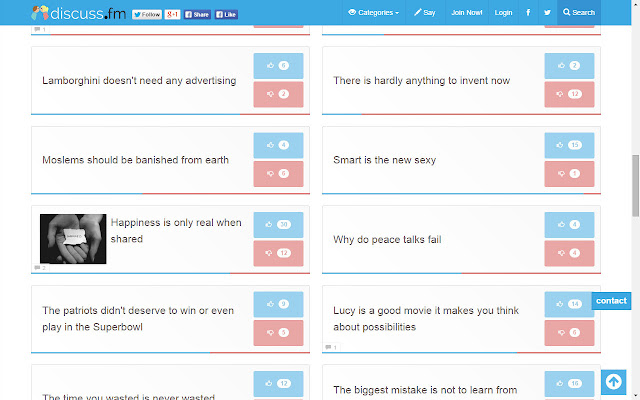Open the Say menu item
Screen dimensions: 640x400
425,13
